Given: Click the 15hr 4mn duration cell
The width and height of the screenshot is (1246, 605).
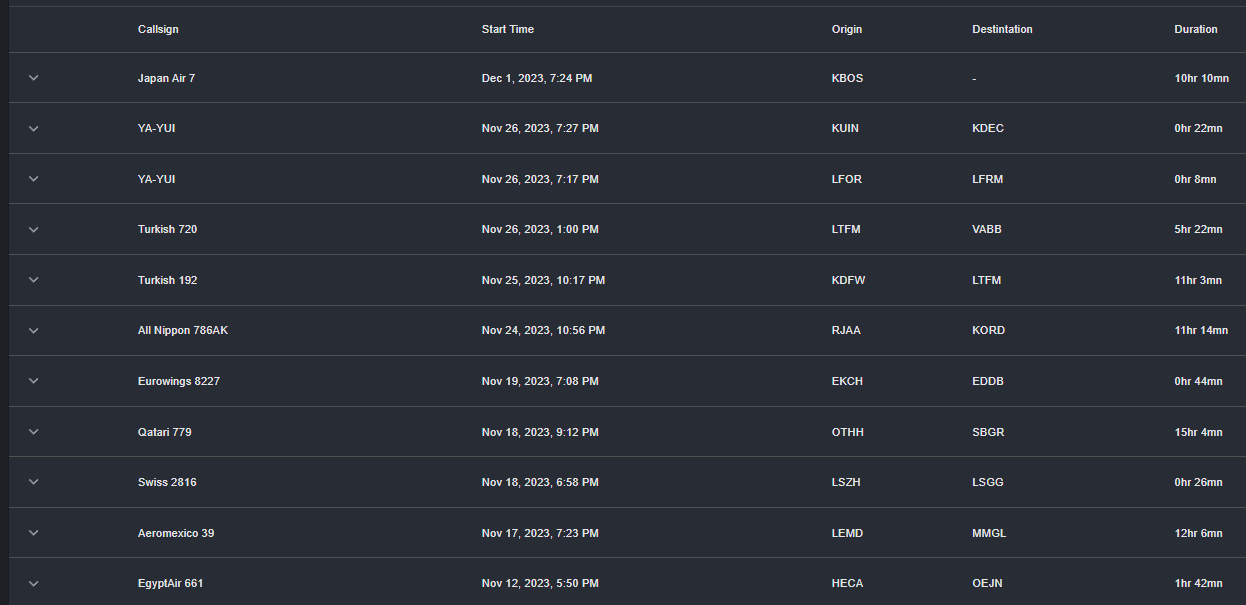Looking at the screenshot, I should tap(1198, 432).
